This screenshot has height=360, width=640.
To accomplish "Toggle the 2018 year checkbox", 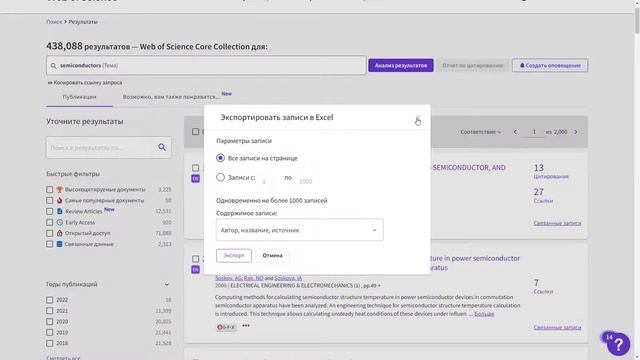I will click(49, 343).
